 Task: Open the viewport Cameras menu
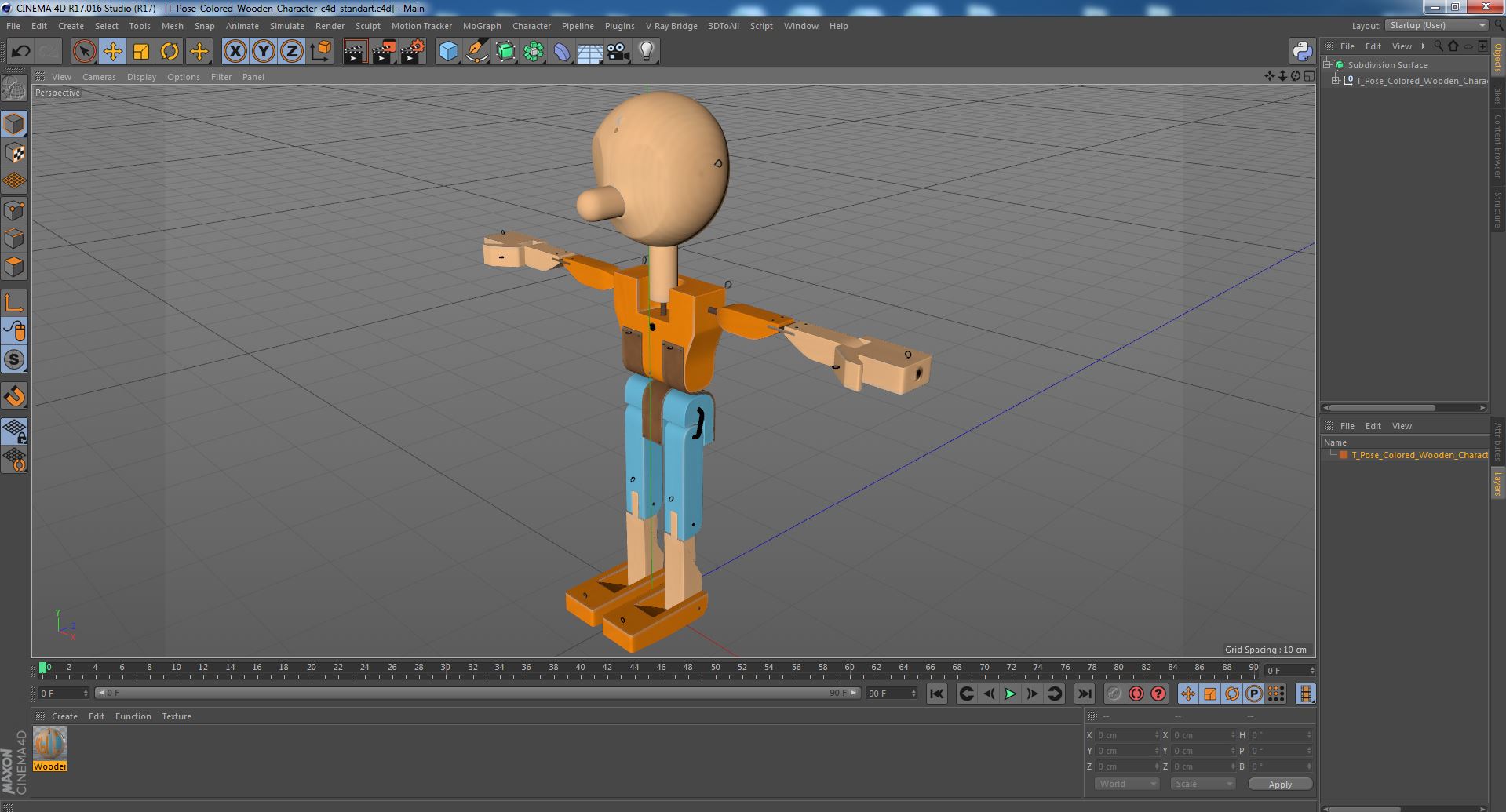point(99,77)
